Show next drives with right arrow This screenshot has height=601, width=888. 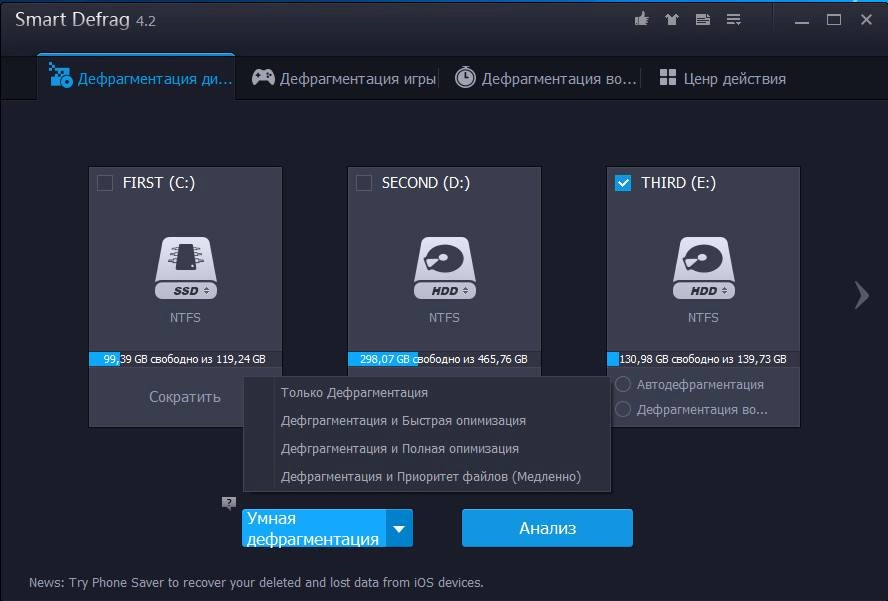[x=861, y=295]
